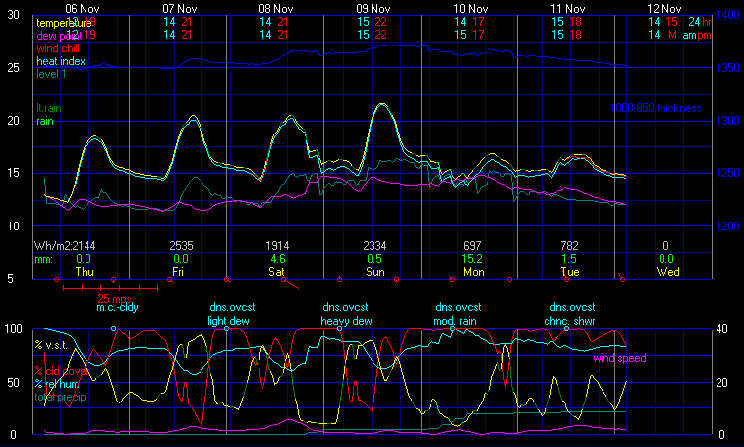Image resolution: width=744 pixels, height=447 pixels.
Task: Click the '1000-850 thickness' label
Action: point(655,108)
